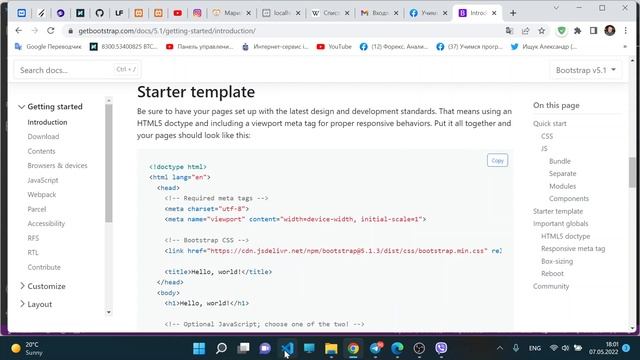The height and width of the screenshot is (360, 640).
Task: Switch to the pinned Instagram tab
Action: tap(197, 13)
